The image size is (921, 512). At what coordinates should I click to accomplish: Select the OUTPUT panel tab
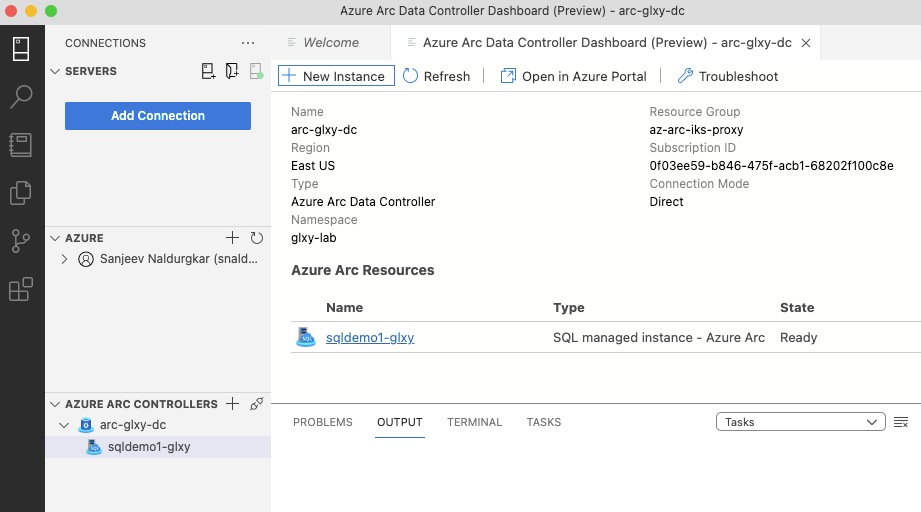[x=399, y=422]
